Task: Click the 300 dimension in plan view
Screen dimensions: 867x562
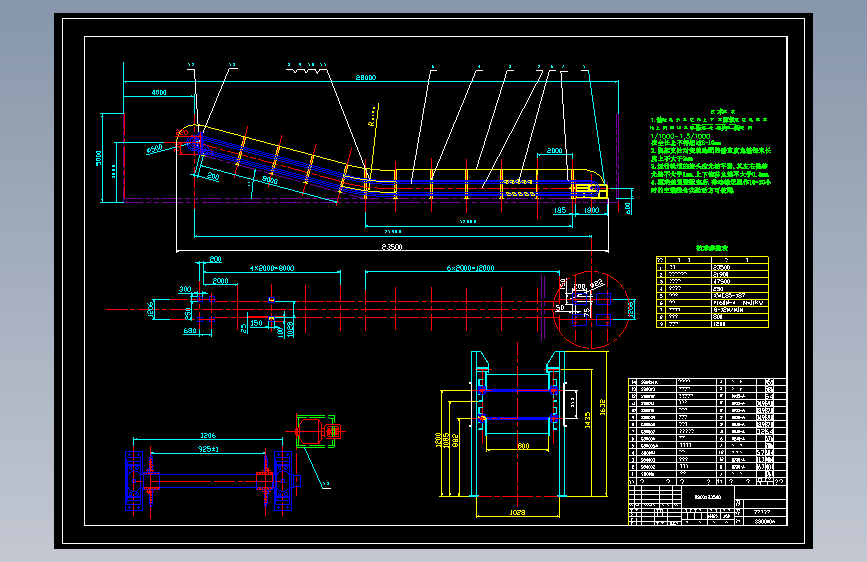Action: pyautogui.click(x=185, y=289)
